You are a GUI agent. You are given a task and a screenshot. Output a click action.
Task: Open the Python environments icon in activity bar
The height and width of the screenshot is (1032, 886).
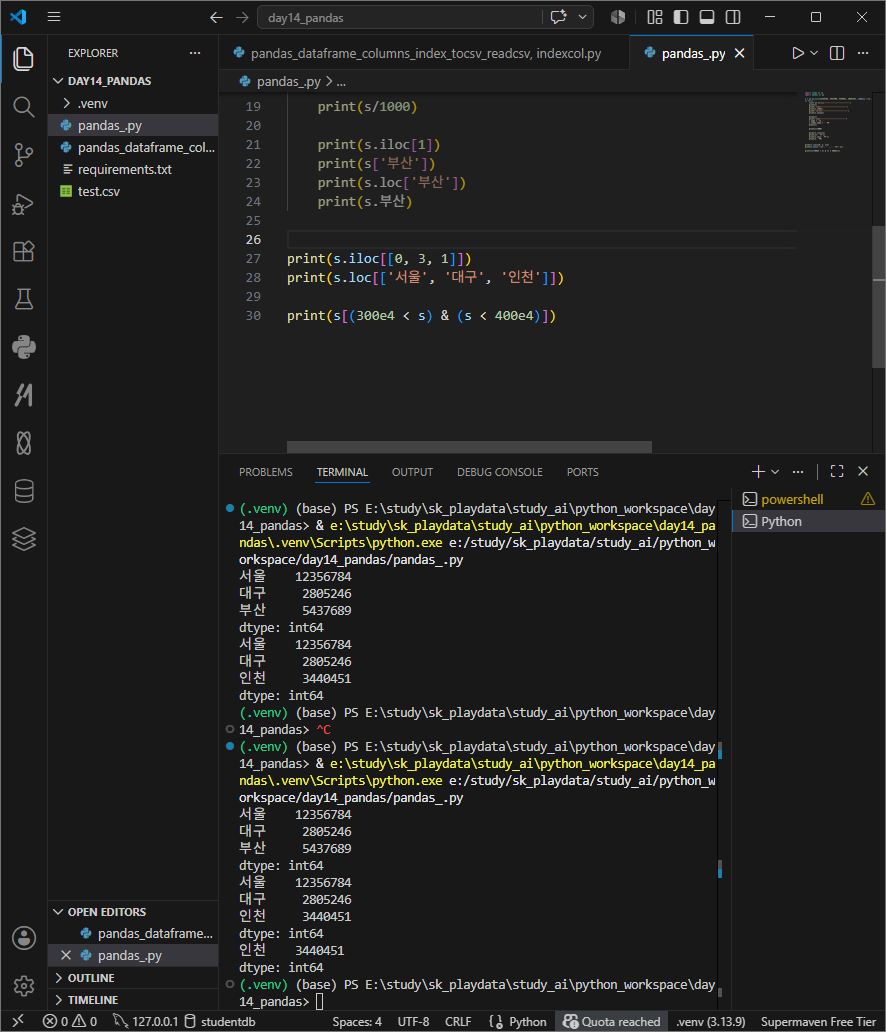[x=24, y=348]
